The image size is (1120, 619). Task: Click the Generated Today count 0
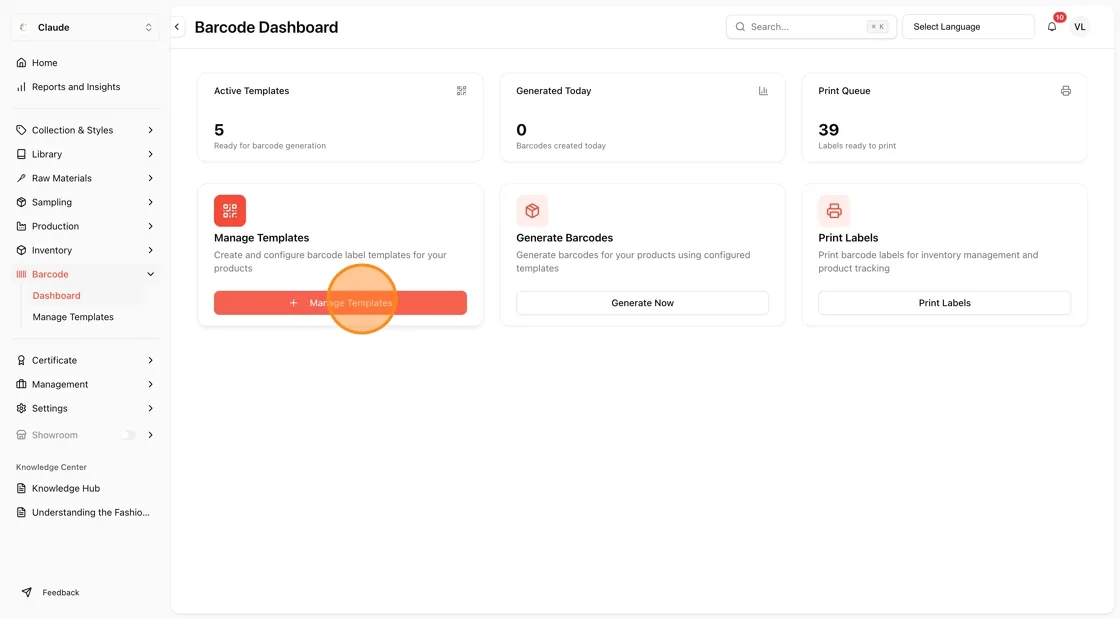[521, 130]
